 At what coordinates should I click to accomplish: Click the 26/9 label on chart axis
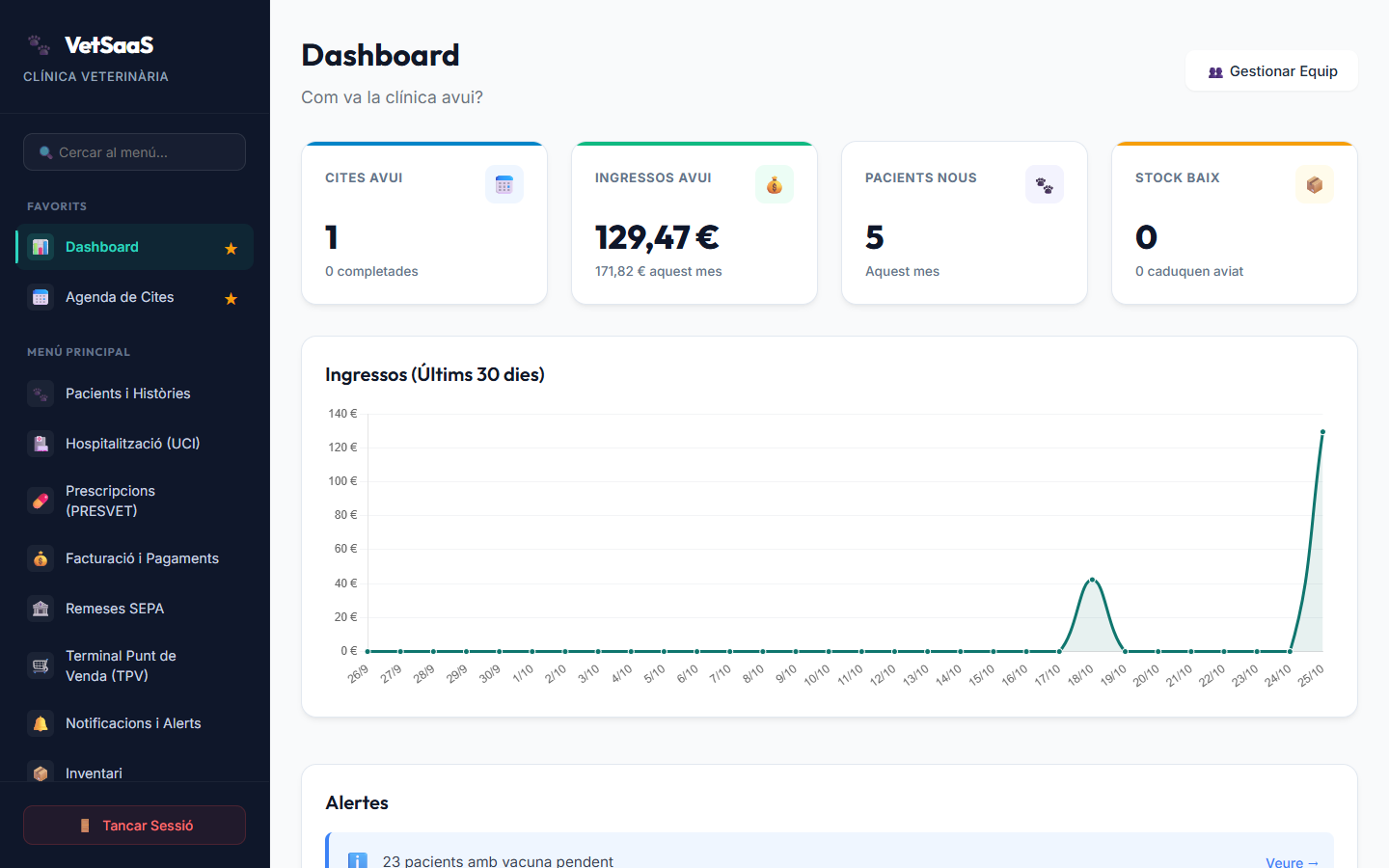coord(358,674)
